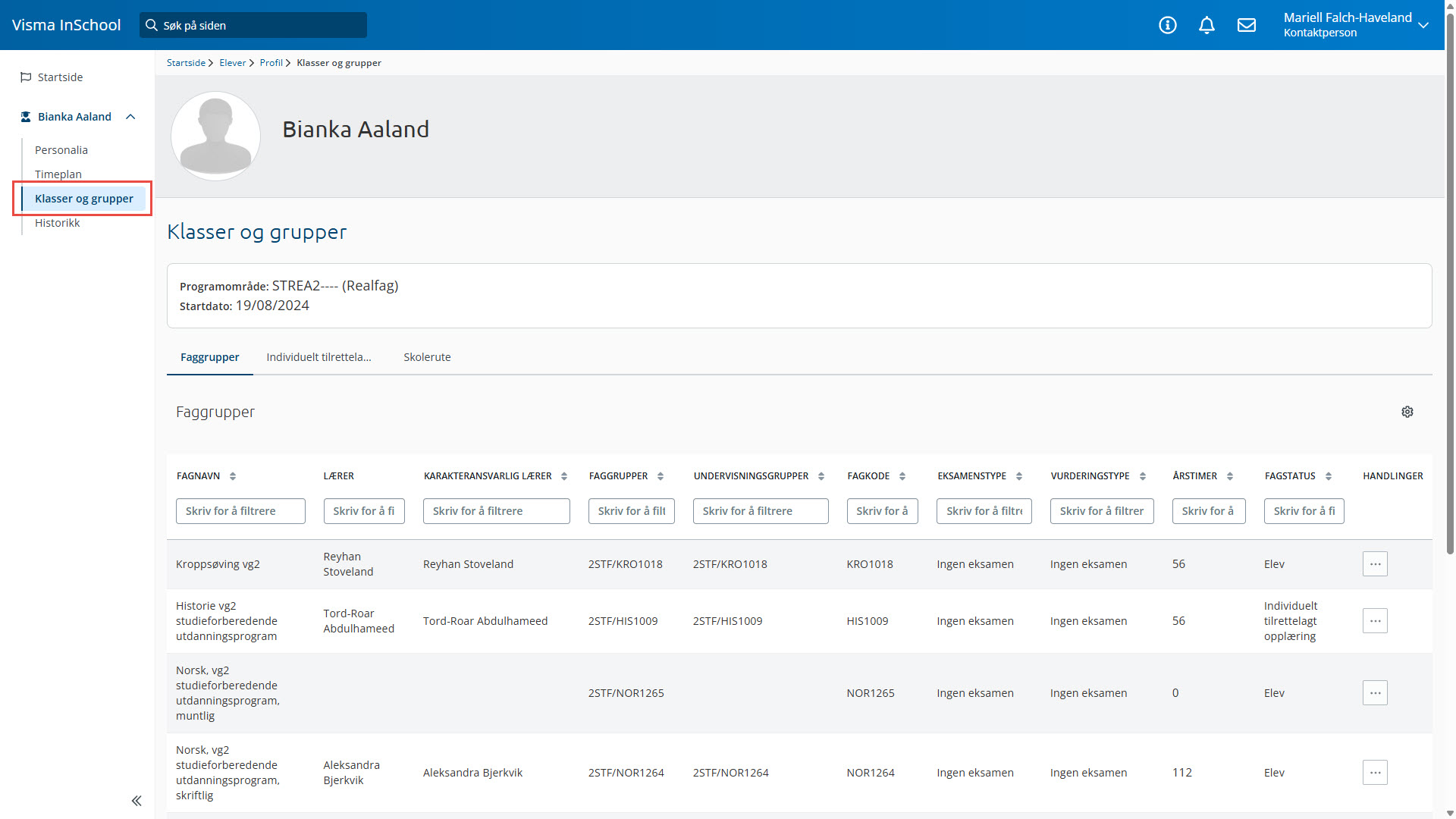
Task: Click the Fagkode filter field
Action: pyautogui.click(x=883, y=511)
